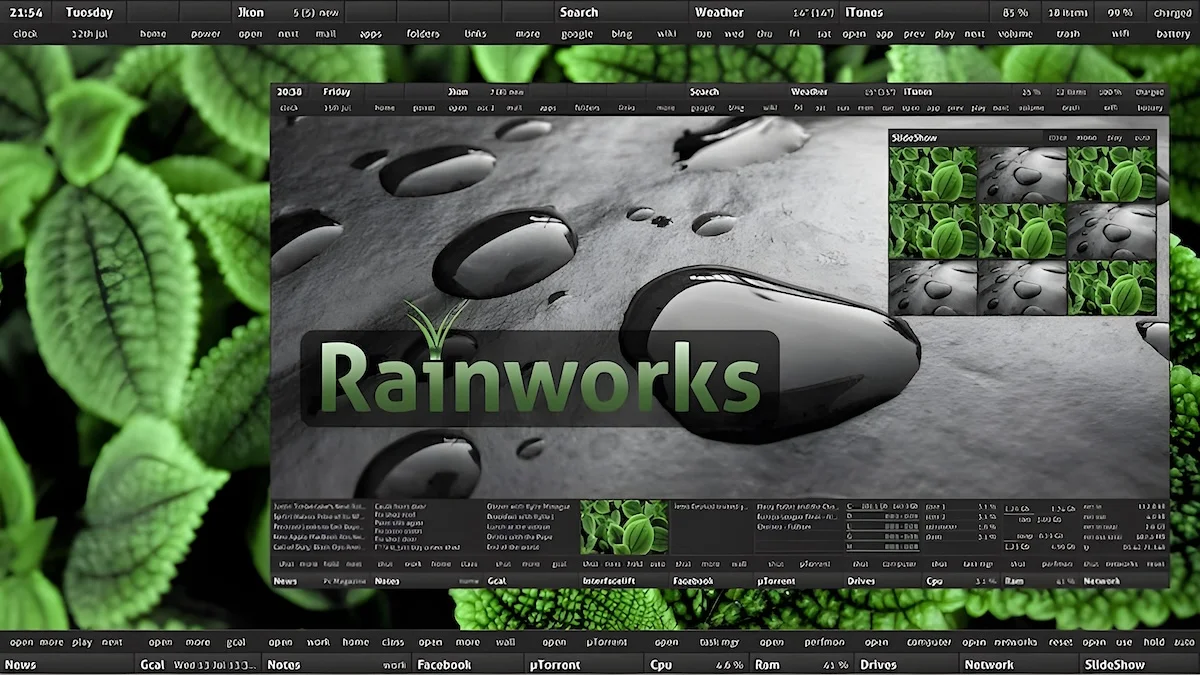Click 'reset' in the bottom desktop bar

coord(1060,642)
